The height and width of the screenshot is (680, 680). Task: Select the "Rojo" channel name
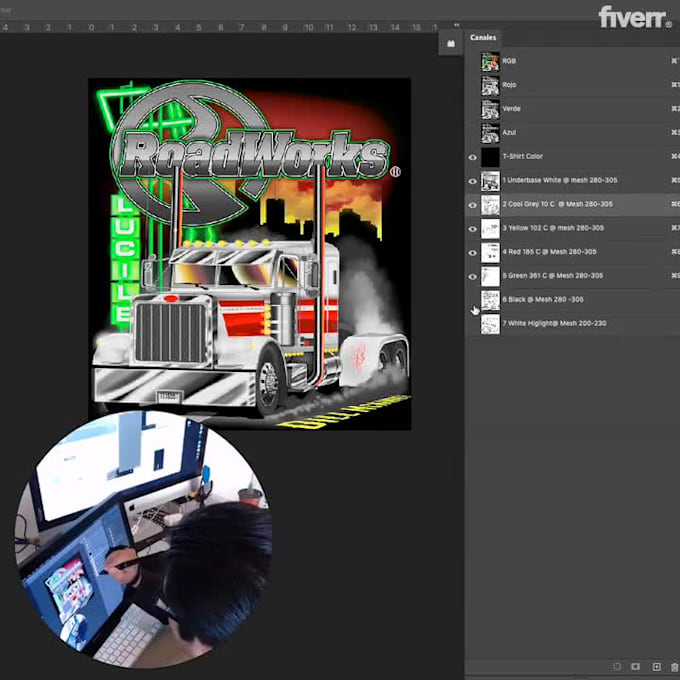click(509, 85)
